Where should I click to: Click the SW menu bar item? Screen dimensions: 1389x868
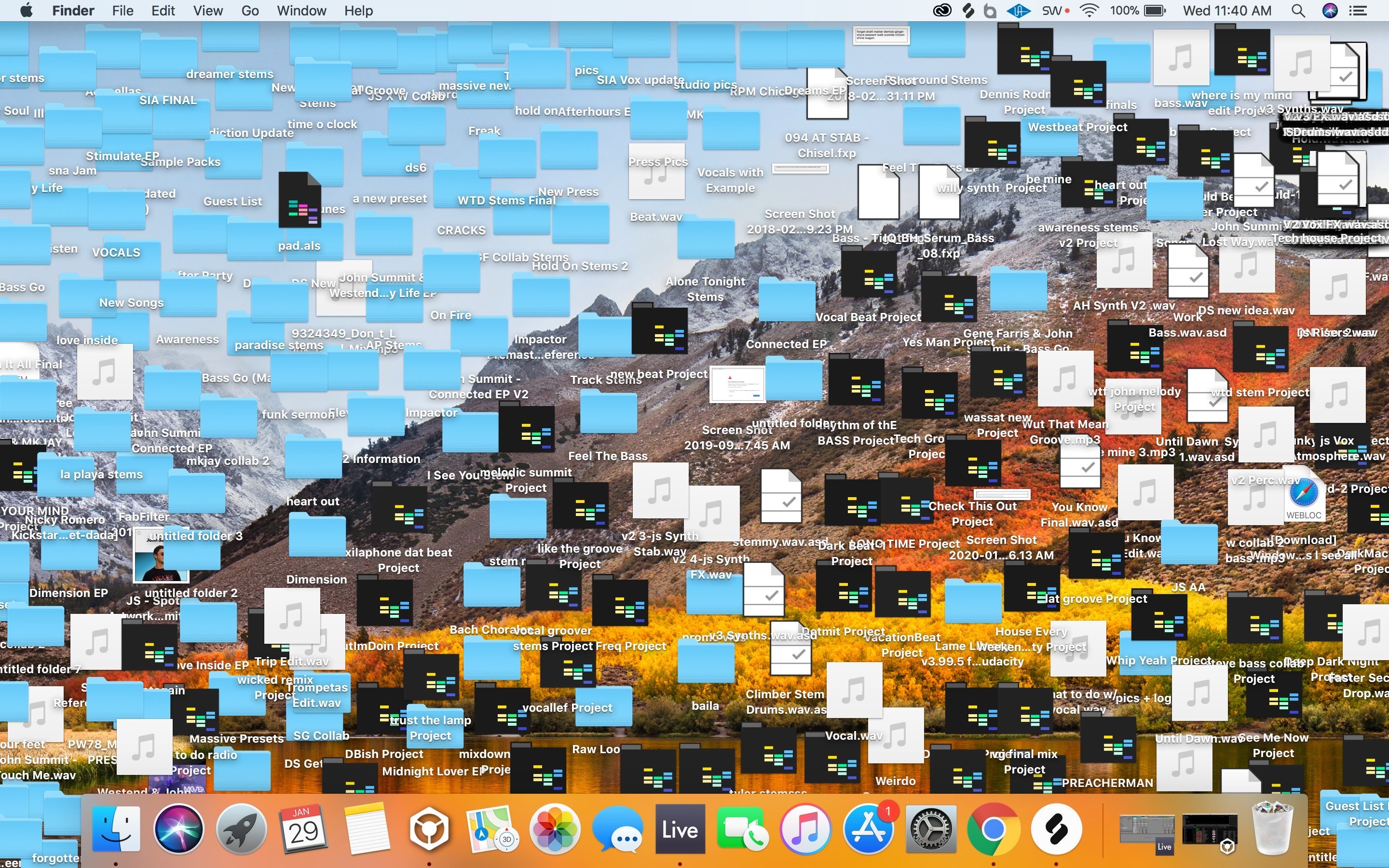[x=1055, y=10]
